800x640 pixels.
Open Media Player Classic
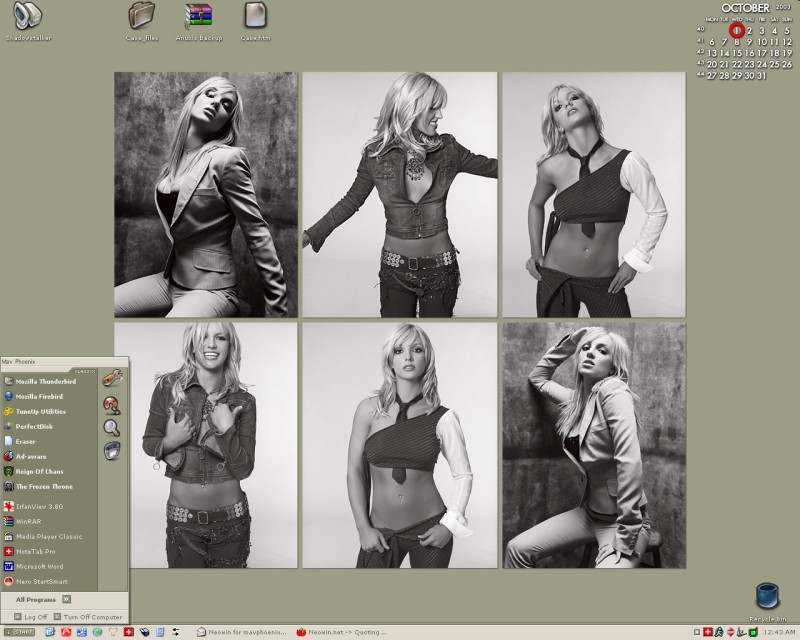coord(48,537)
